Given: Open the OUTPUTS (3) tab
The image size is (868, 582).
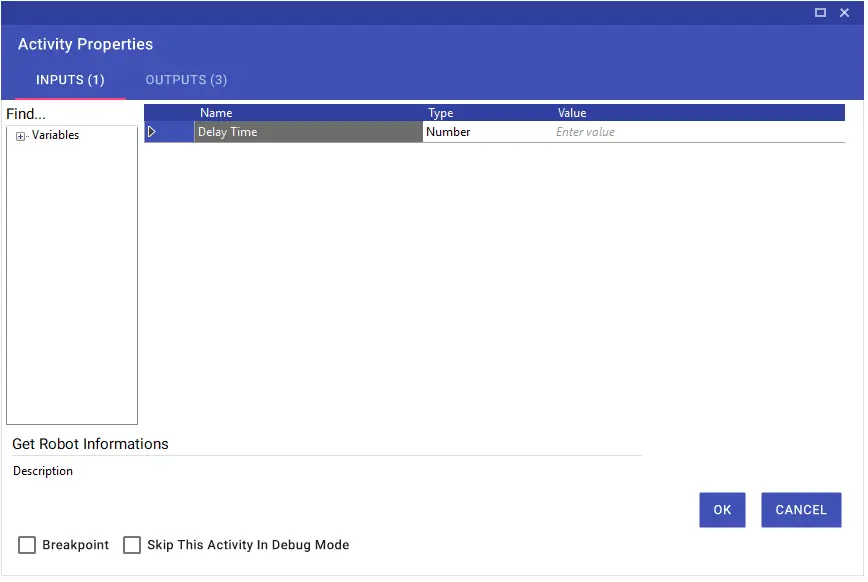Looking at the screenshot, I should point(186,80).
